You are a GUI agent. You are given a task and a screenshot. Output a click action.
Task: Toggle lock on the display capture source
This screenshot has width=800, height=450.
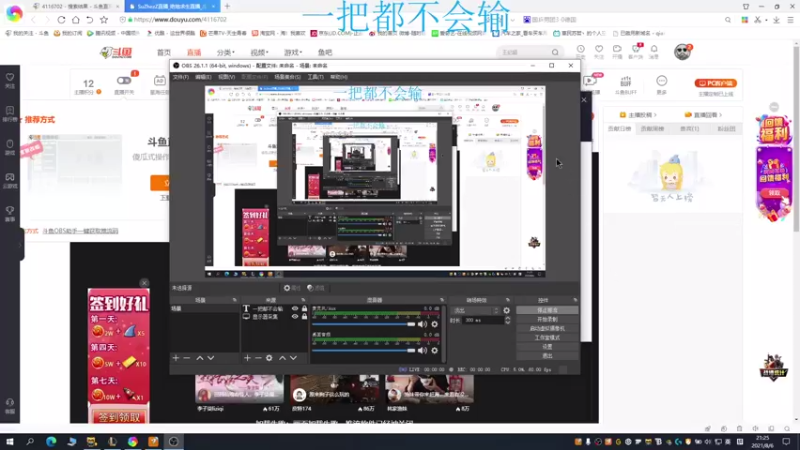305,317
